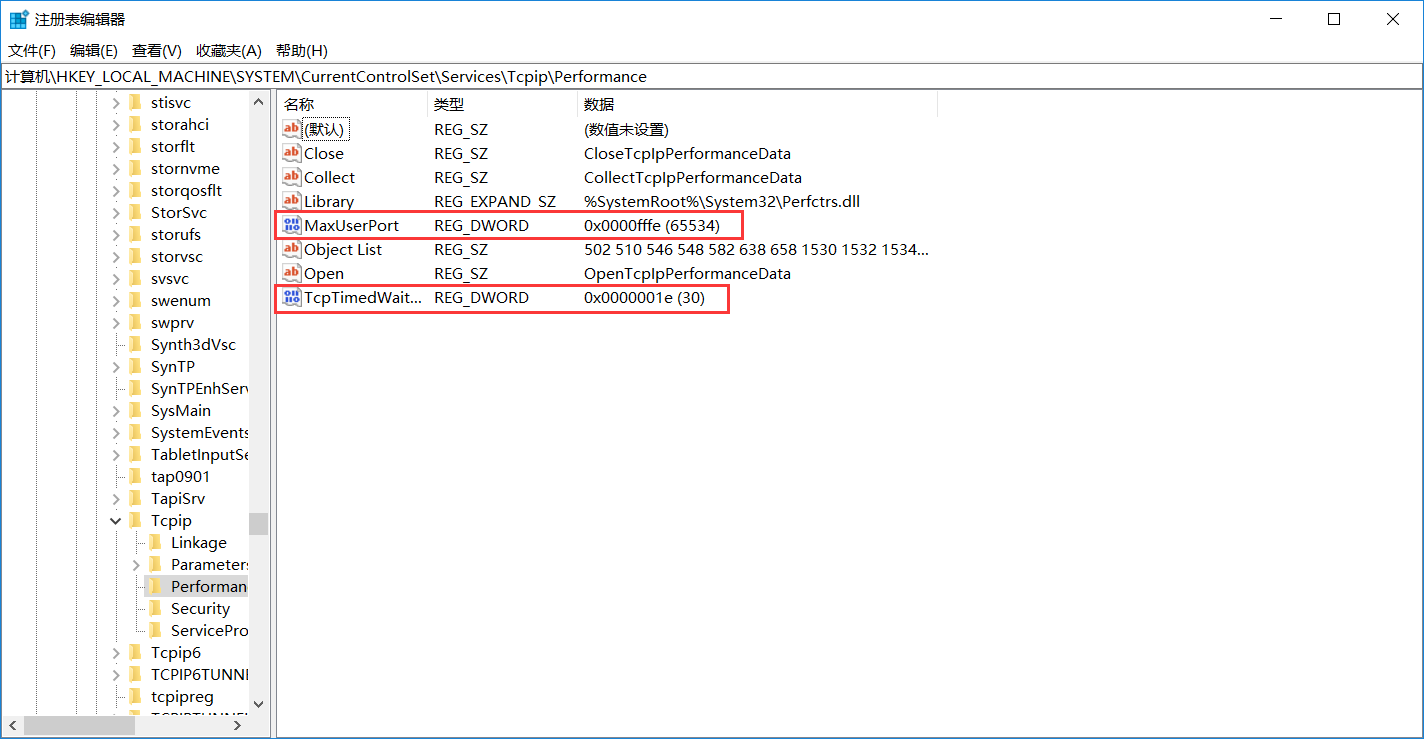Click the Registry Editor app icon in title bar
Image resolution: width=1424 pixels, height=739 pixels.
coord(19,19)
